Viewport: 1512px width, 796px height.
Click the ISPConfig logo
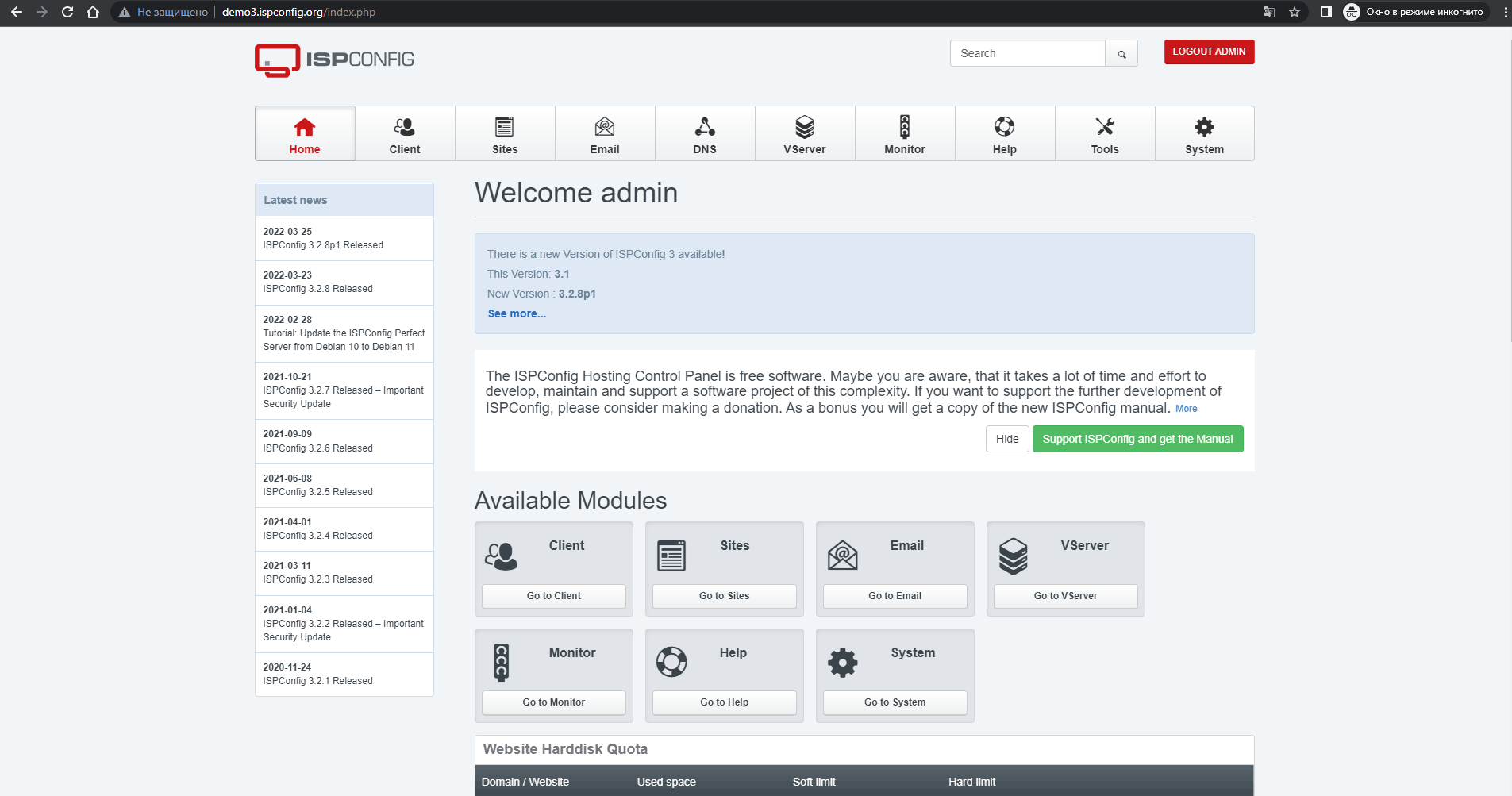click(x=334, y=60)
